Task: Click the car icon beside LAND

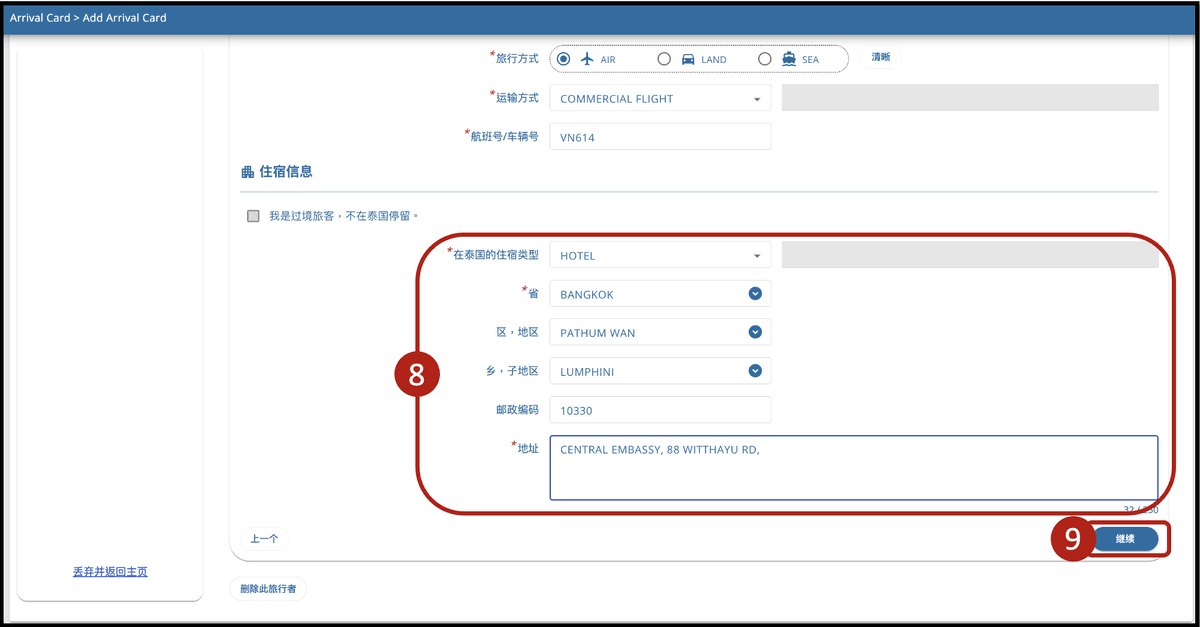Action: [x=688, y=59]
